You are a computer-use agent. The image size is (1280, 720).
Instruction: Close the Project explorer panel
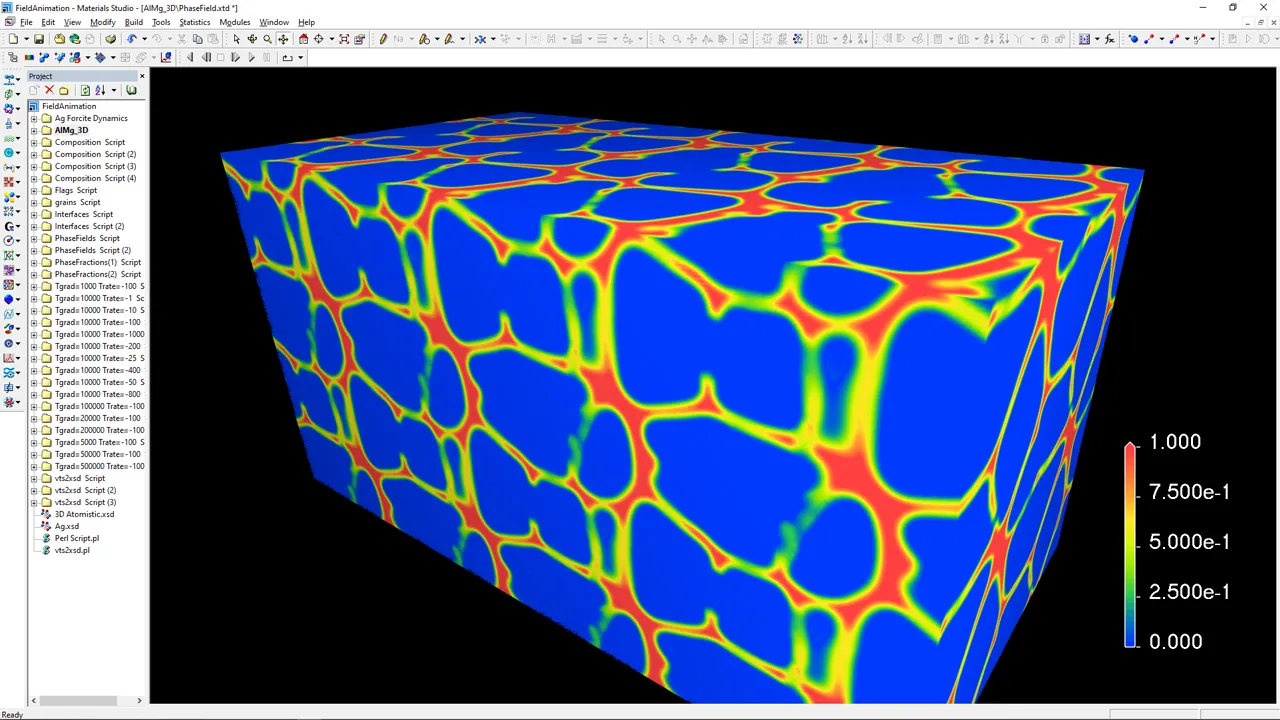(142, 76)
